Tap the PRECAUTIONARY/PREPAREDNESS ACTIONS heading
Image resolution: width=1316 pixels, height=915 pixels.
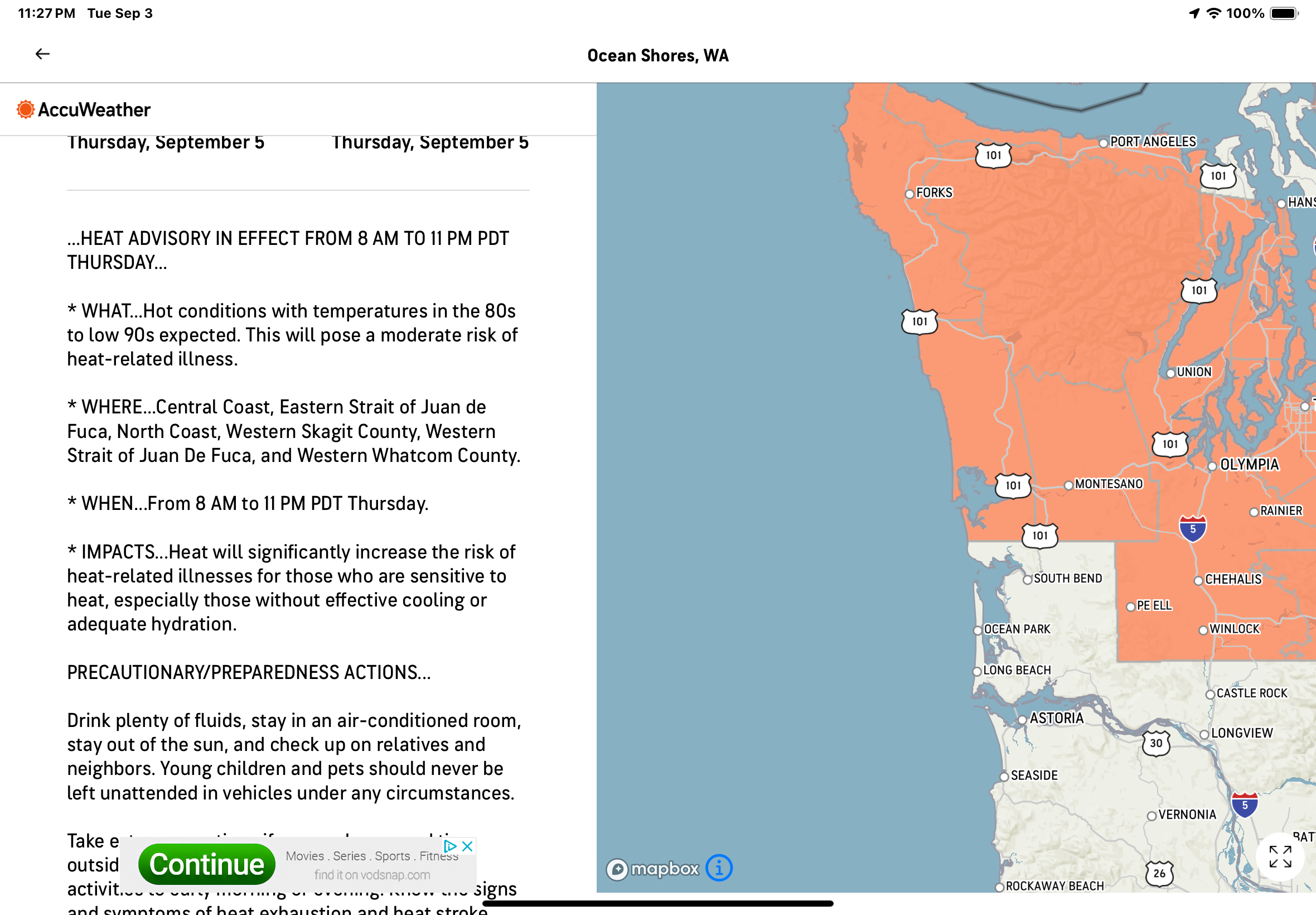249,672
